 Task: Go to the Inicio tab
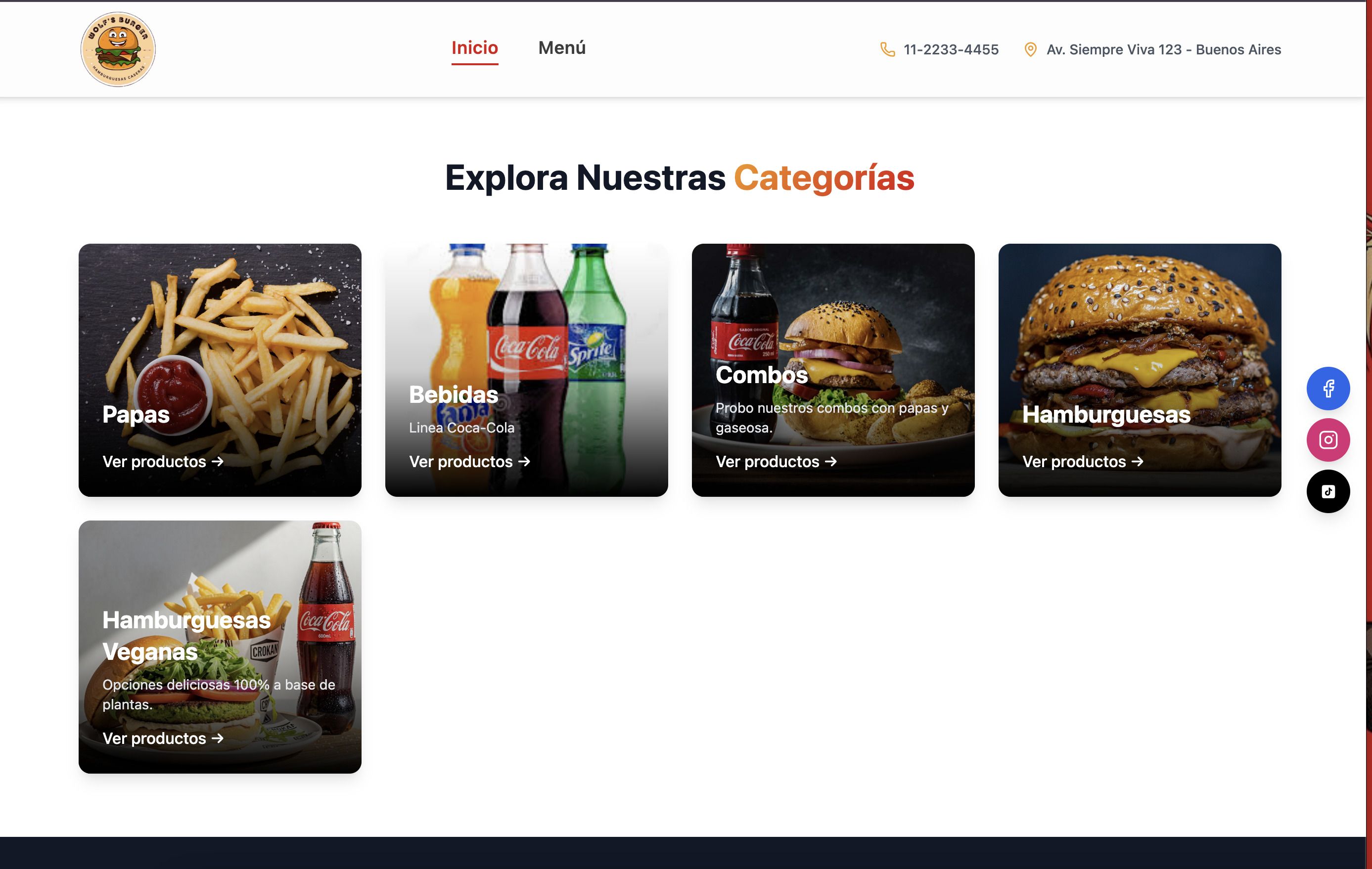point(475,48)
